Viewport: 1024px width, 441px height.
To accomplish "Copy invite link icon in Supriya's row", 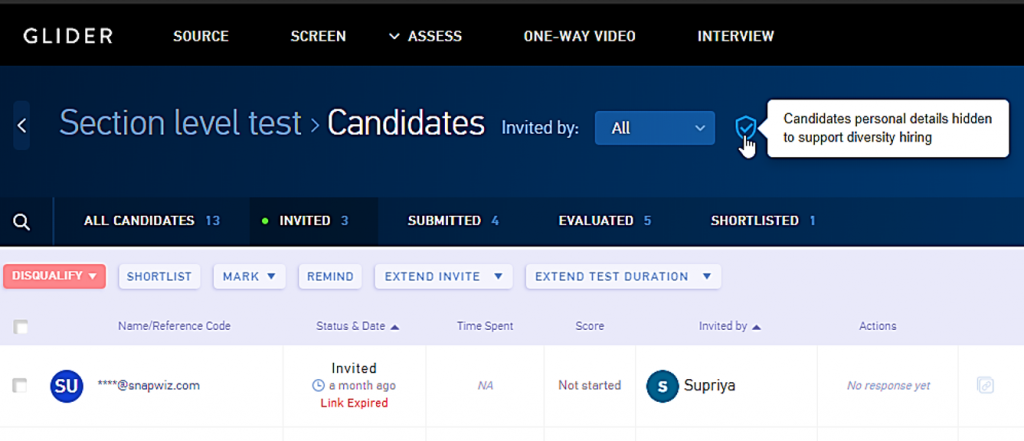I will pyautogui.click(x=985, y=385).
